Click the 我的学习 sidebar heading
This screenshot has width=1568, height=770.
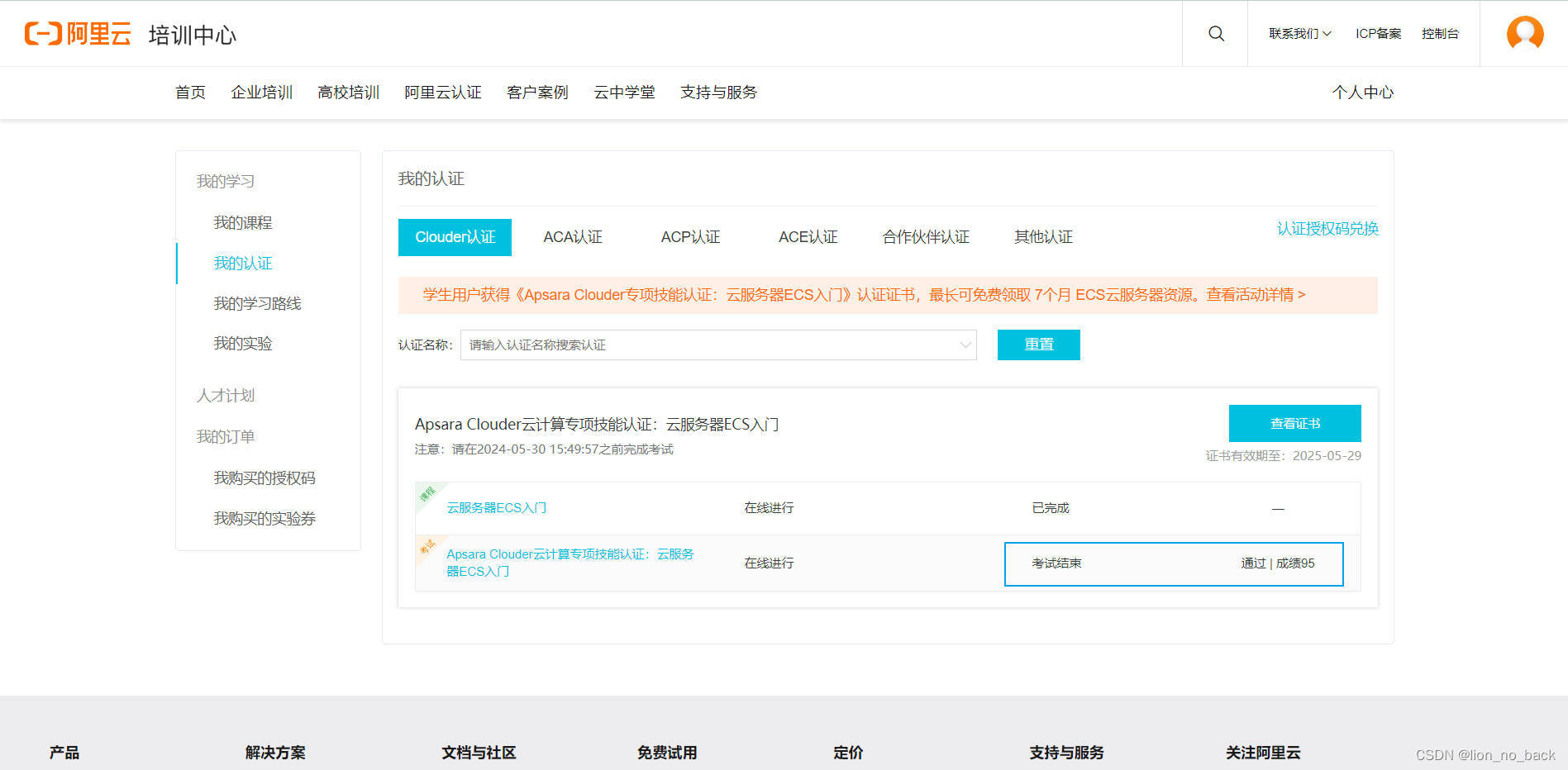point(226,182)
